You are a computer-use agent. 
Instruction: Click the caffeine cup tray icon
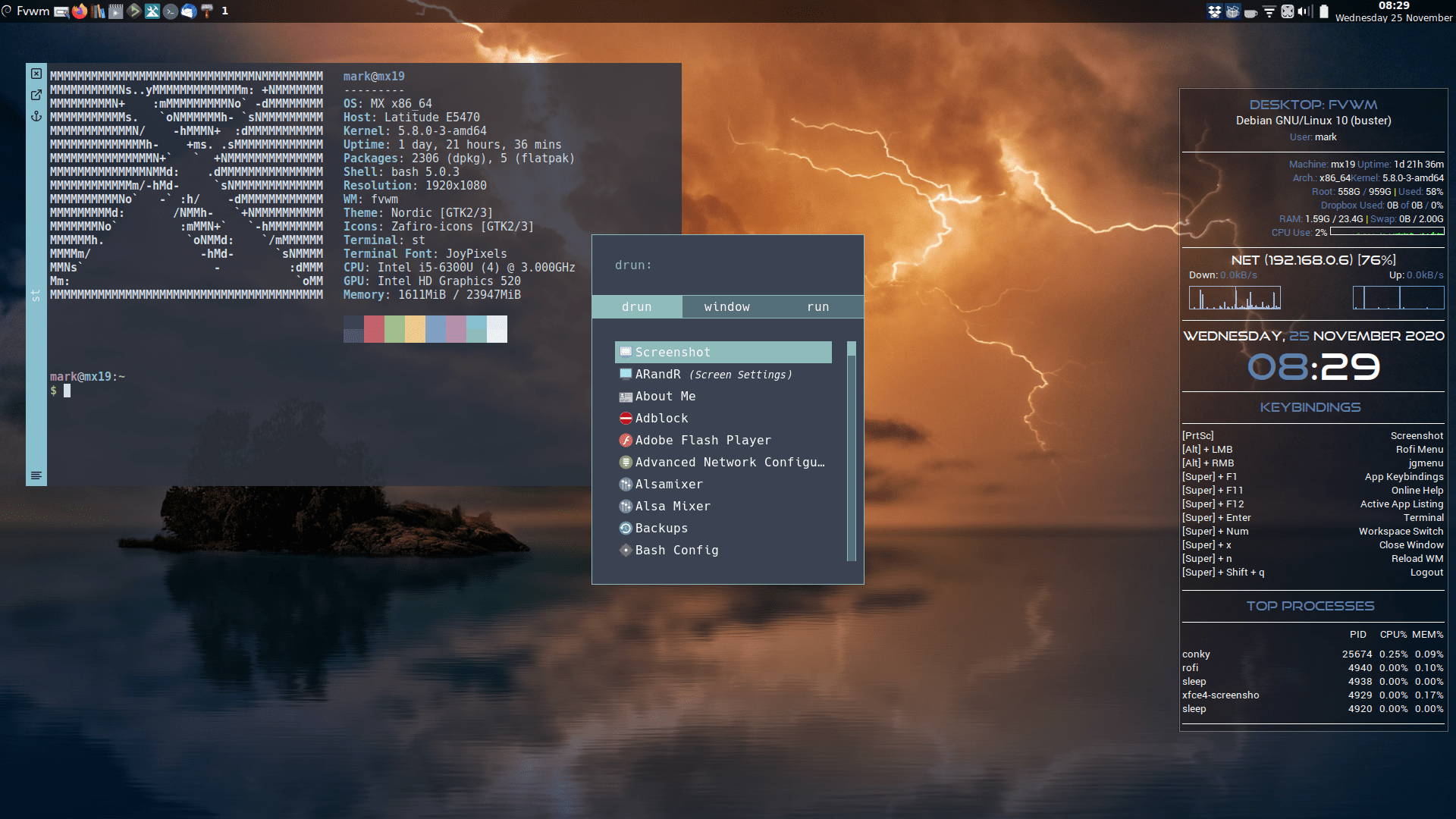[1250, 11]
